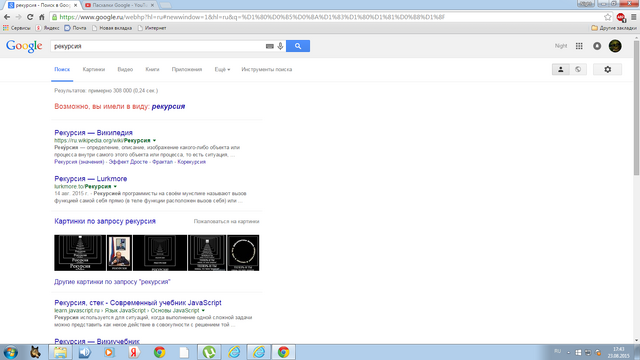Open the Картинки search tab
This screenshot has width=640, height=360.
coord(94,69)
